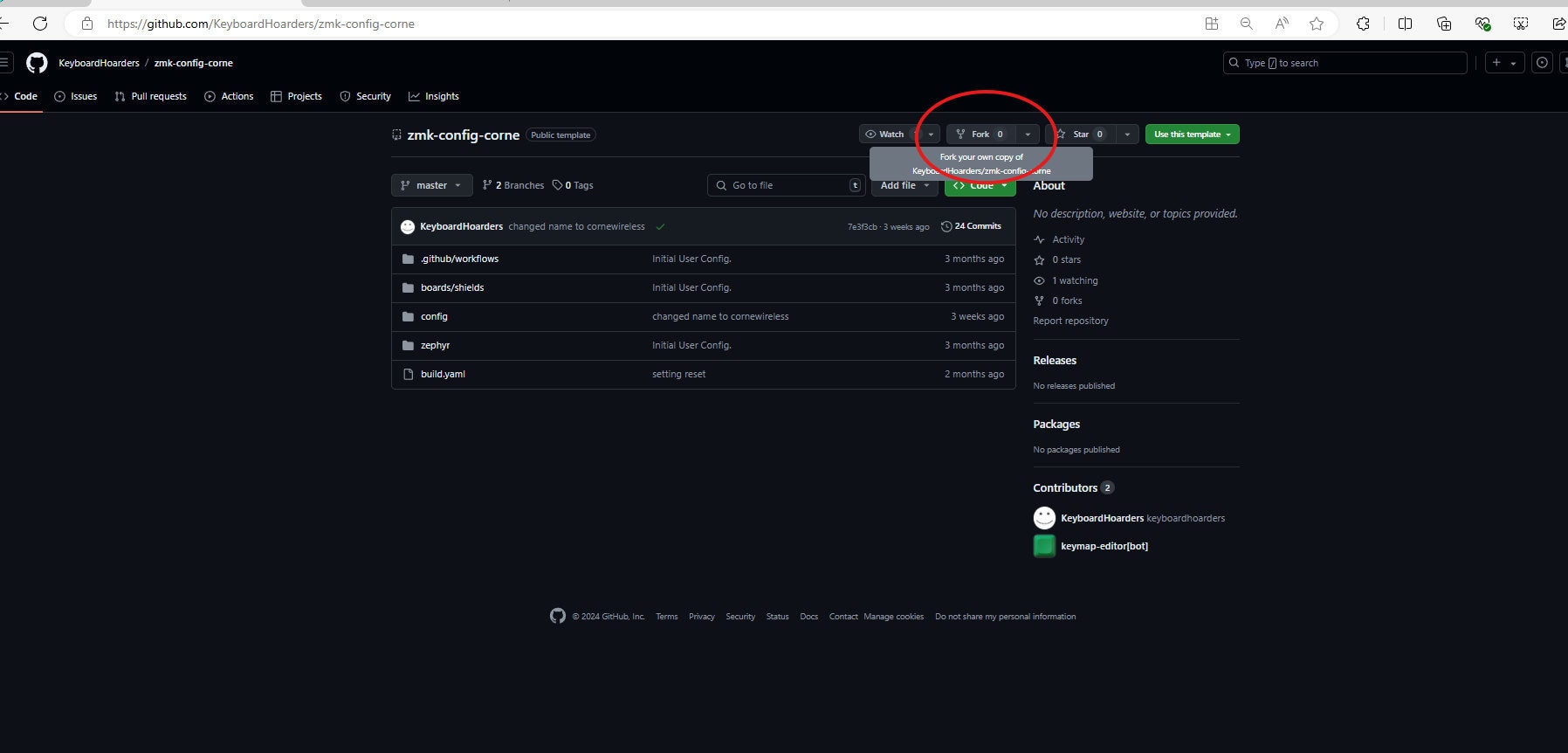Open Projects tab

296,96
